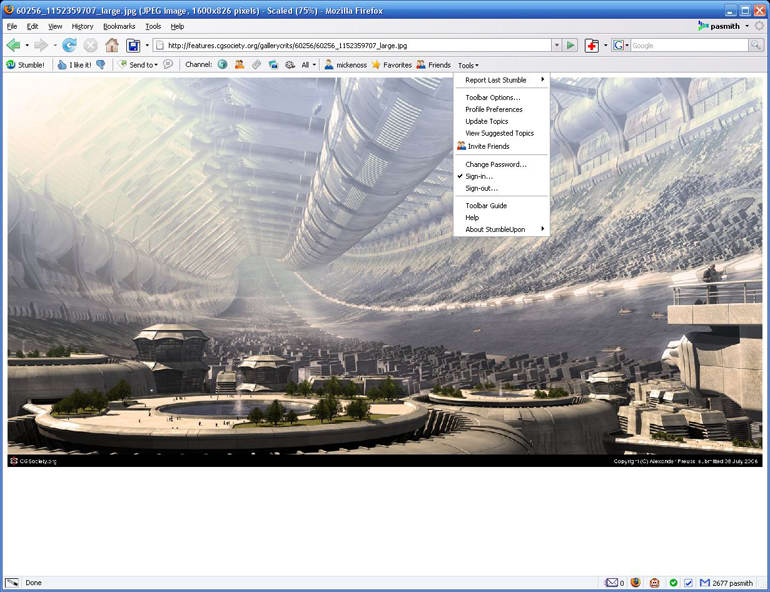Click the thumbs-down dislike icon

coord(101,65)
